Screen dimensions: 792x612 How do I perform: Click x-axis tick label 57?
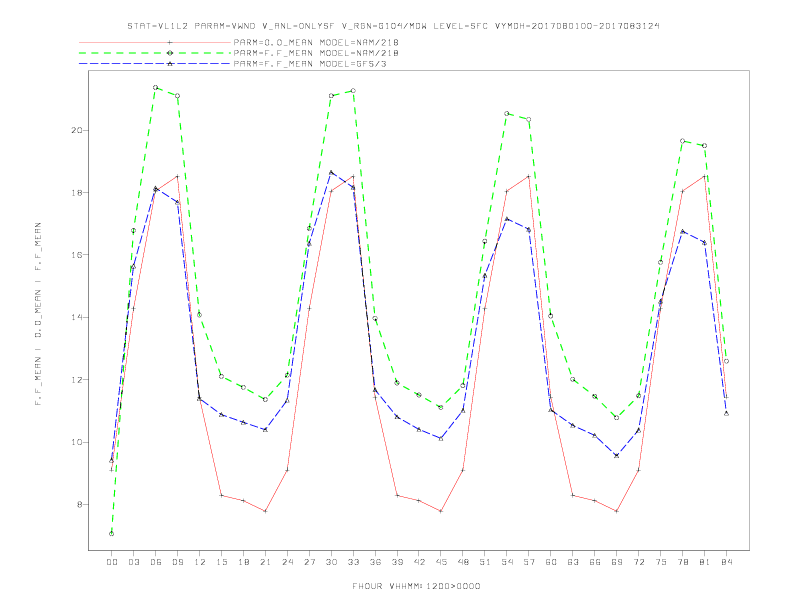529,562
